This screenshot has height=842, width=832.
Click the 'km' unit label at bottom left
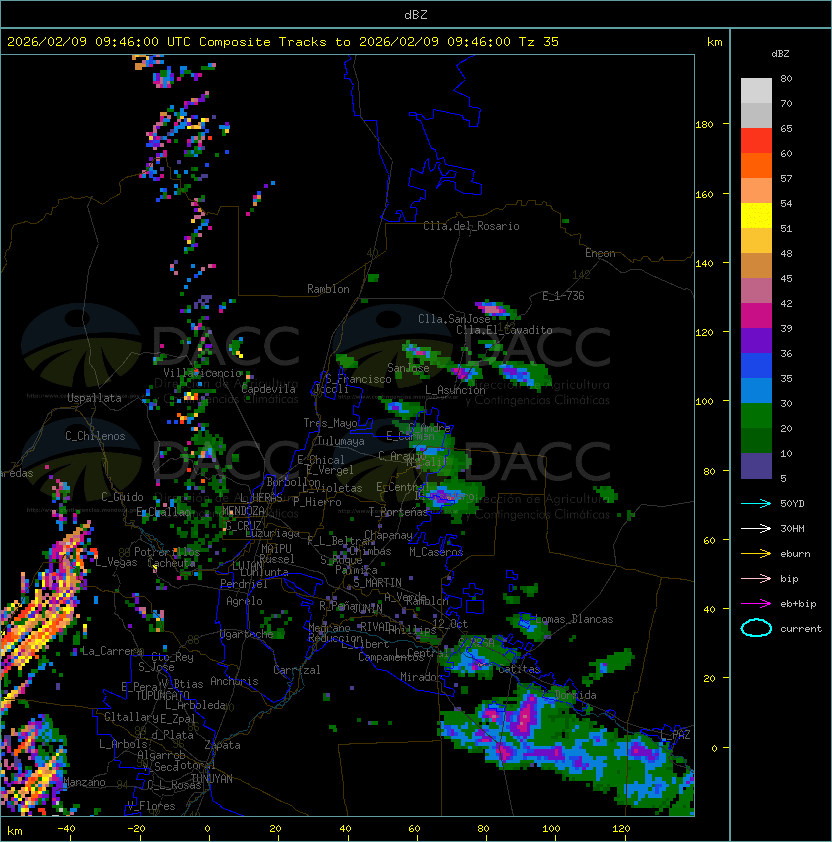pyautogui.click(x=15, y=831)
